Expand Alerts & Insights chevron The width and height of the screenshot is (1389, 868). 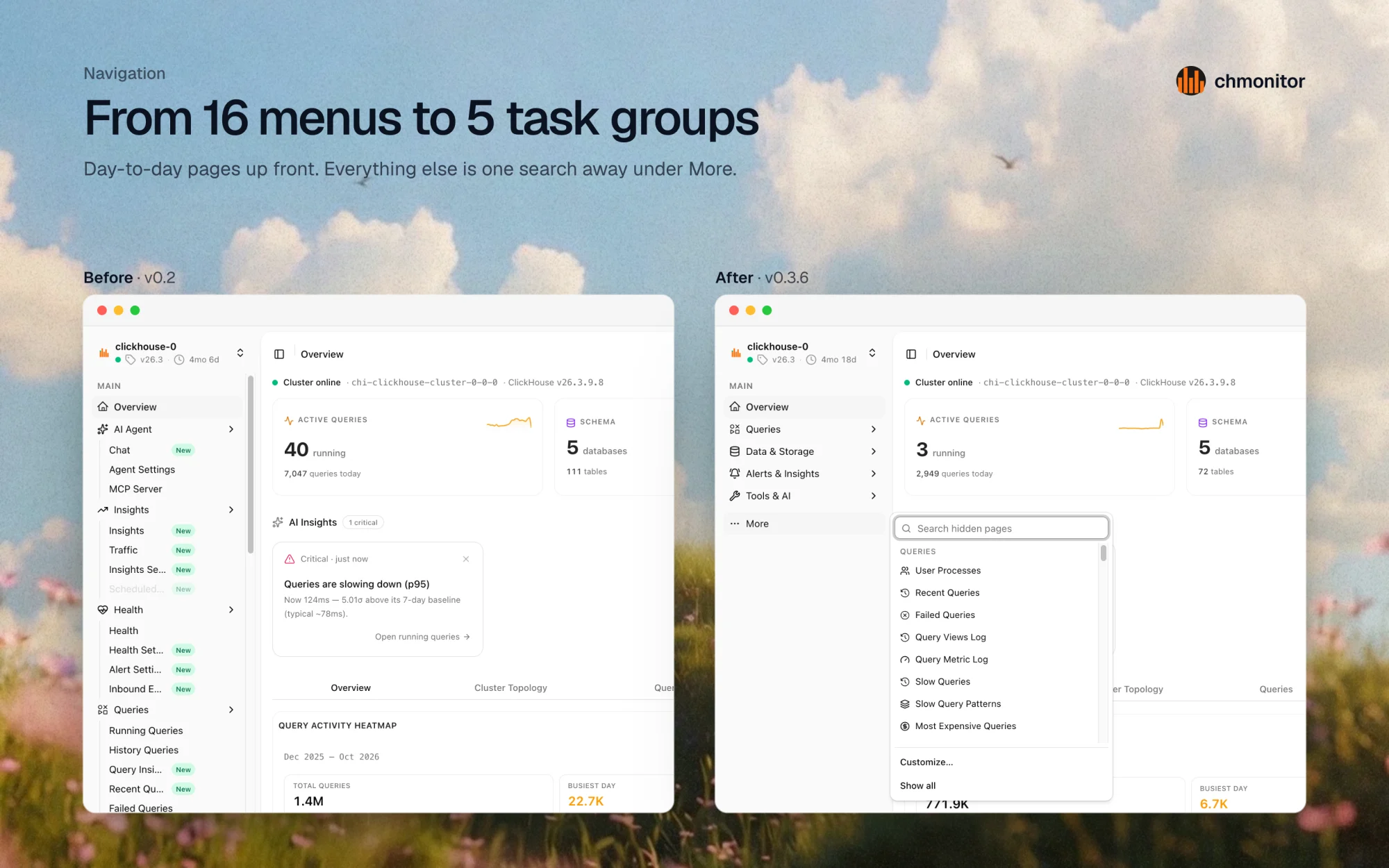(x=874, y=474)
